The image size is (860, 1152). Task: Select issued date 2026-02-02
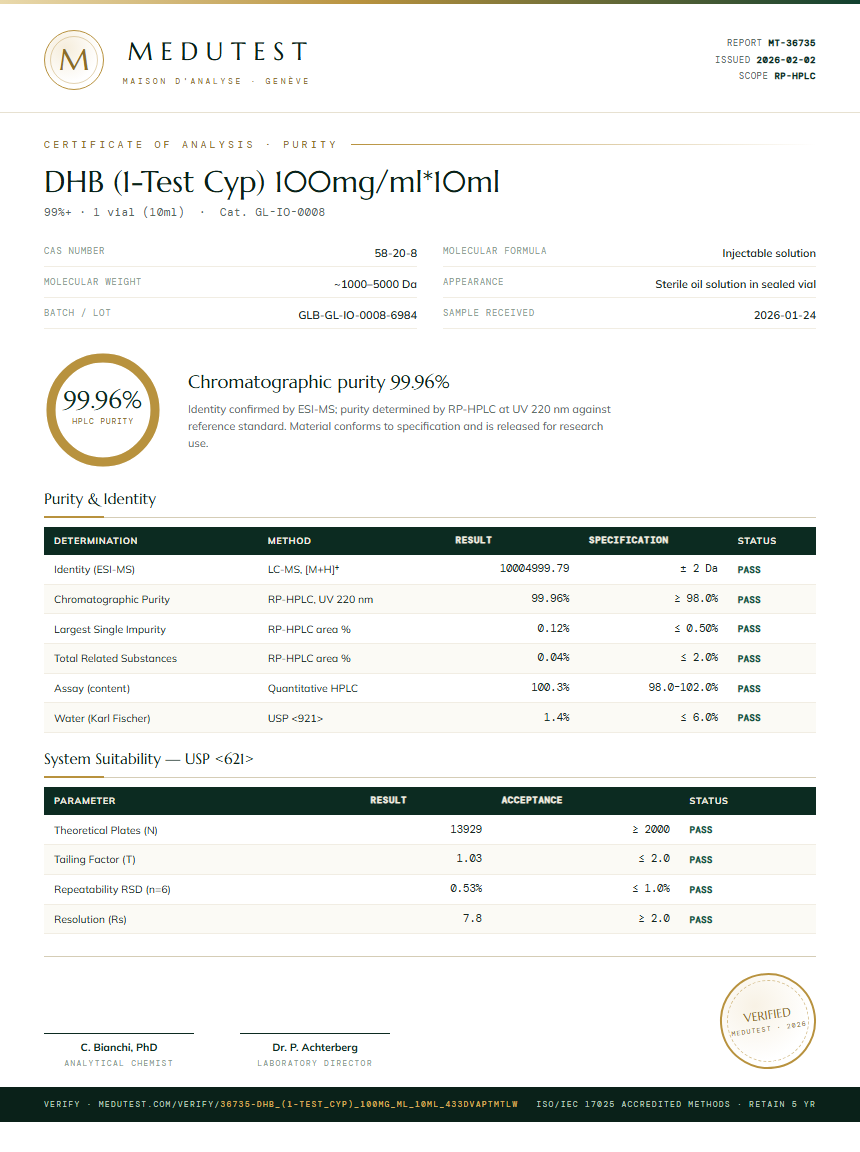pos(786,60)
